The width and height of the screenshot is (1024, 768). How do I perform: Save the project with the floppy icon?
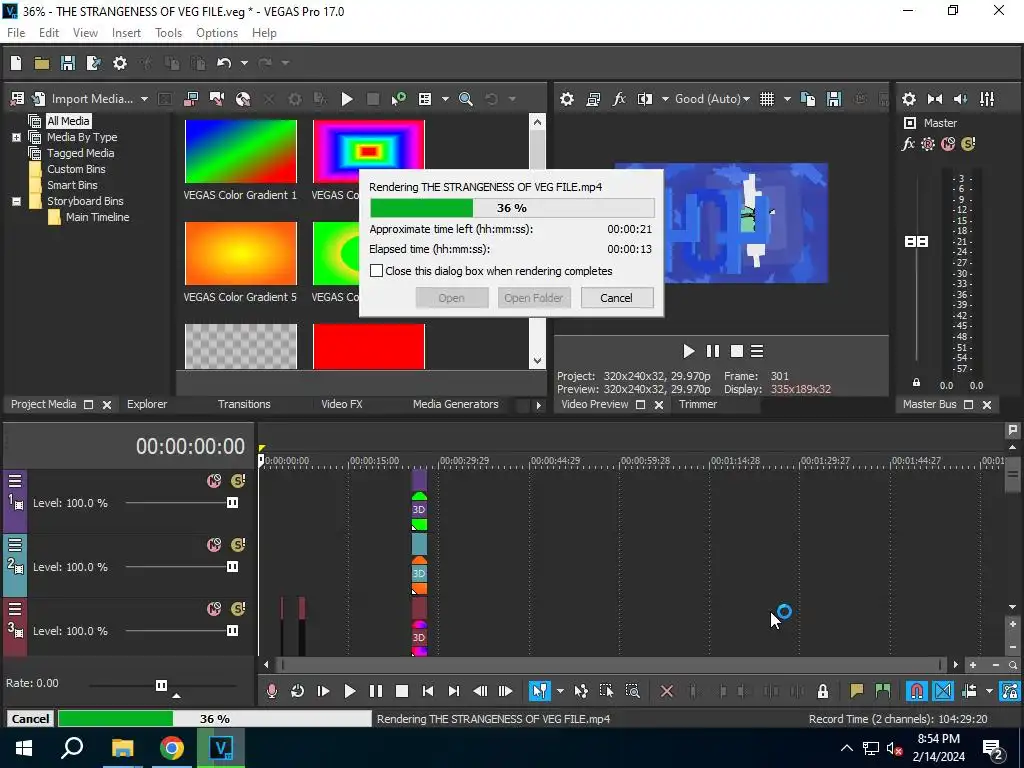[x=67, y=63]
